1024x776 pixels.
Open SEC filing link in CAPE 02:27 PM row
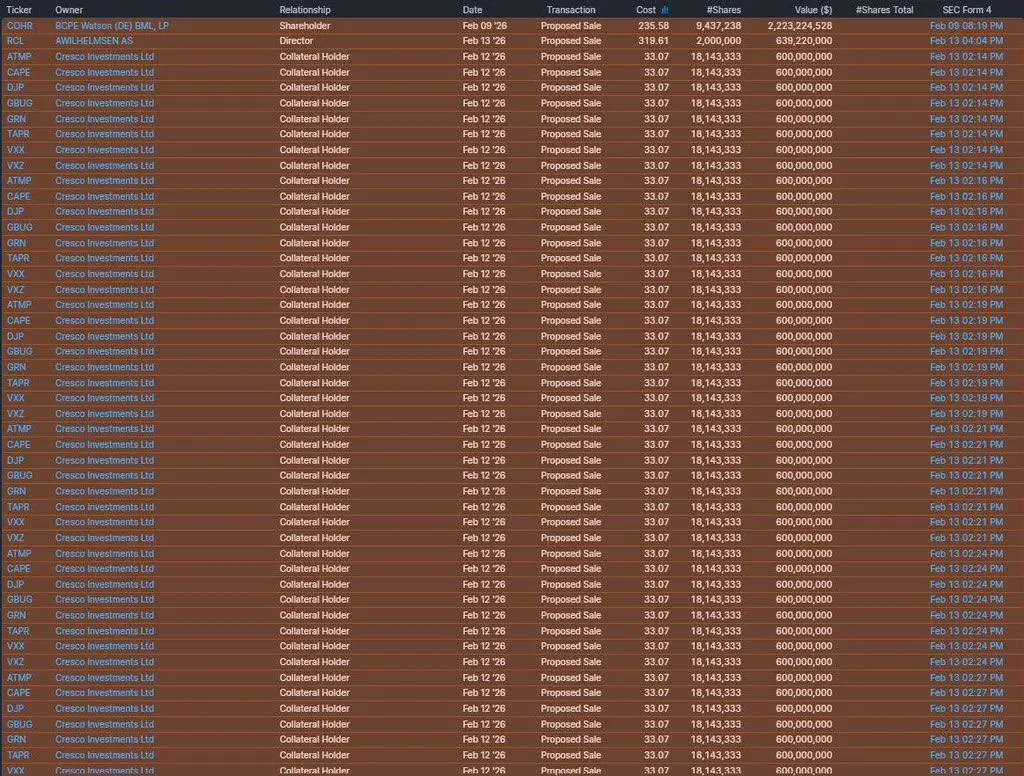966,693
